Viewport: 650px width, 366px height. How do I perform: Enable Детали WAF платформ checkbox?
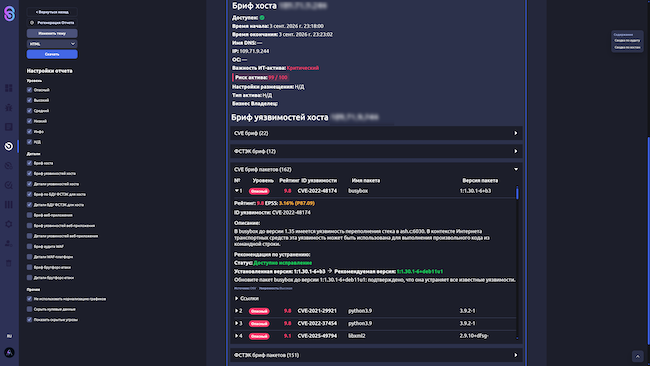29,257
